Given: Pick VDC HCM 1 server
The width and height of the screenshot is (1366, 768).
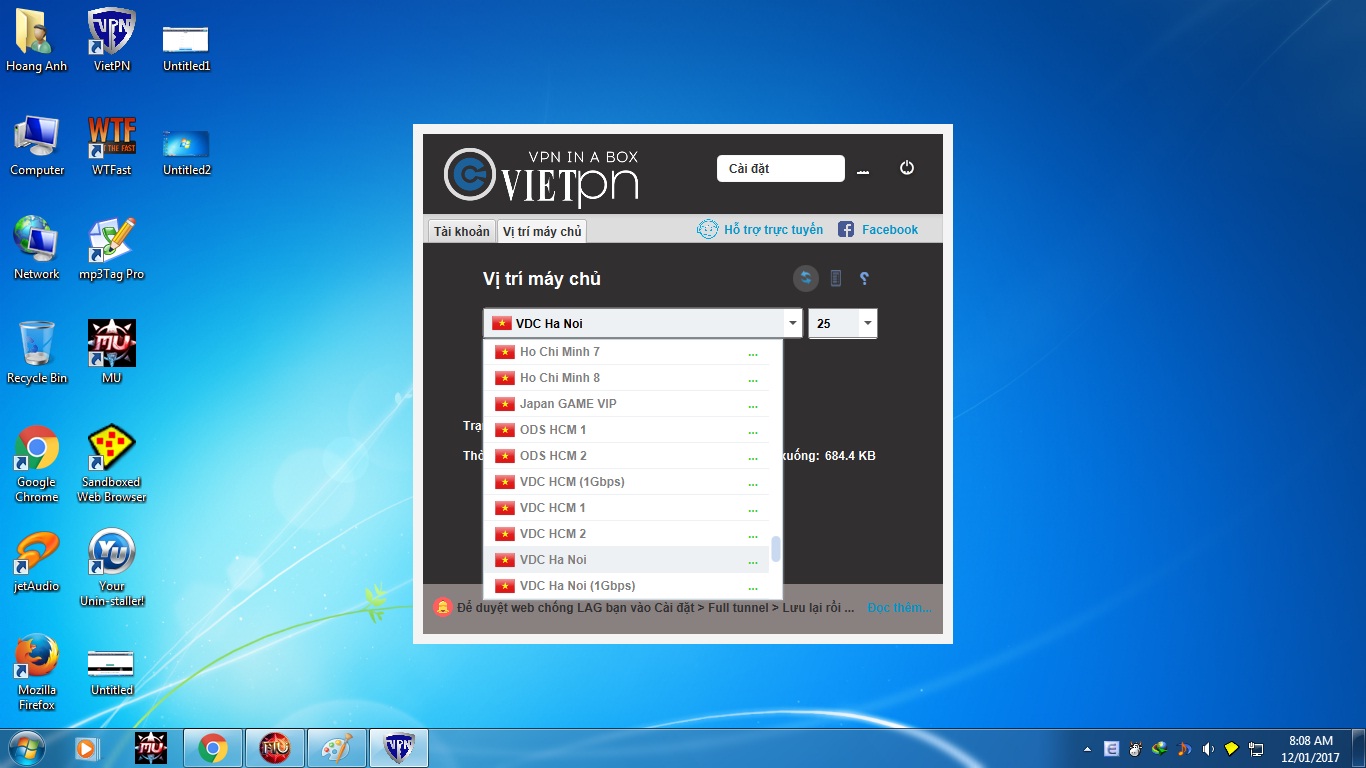Looking at the screenshot, I should tap(627, 508).
